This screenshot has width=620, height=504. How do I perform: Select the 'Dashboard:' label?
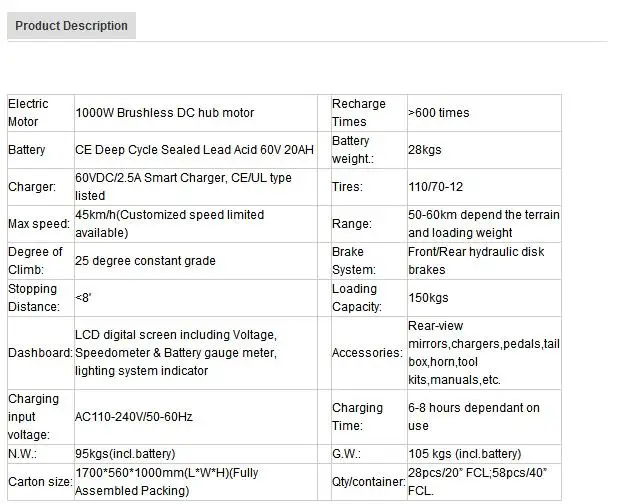pyautogui.click(x=40, y=353)
